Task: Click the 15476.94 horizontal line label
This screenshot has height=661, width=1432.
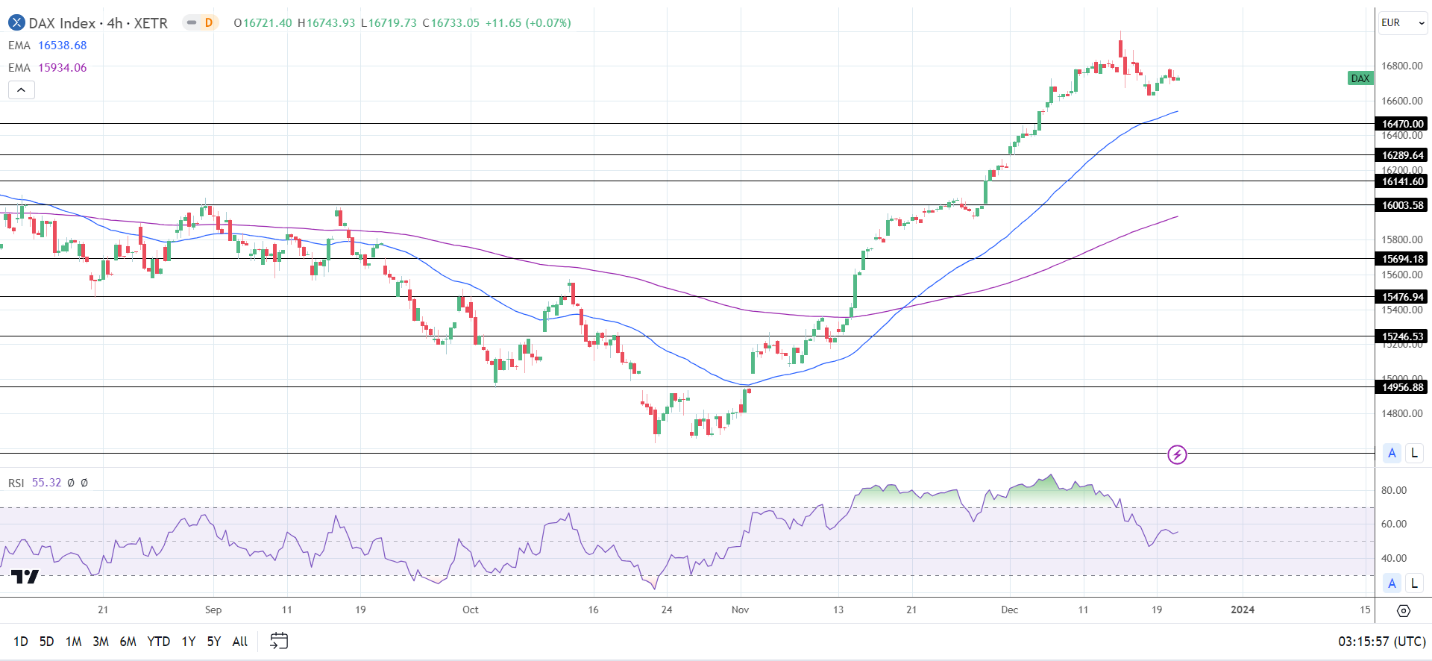Action: 1402,296
